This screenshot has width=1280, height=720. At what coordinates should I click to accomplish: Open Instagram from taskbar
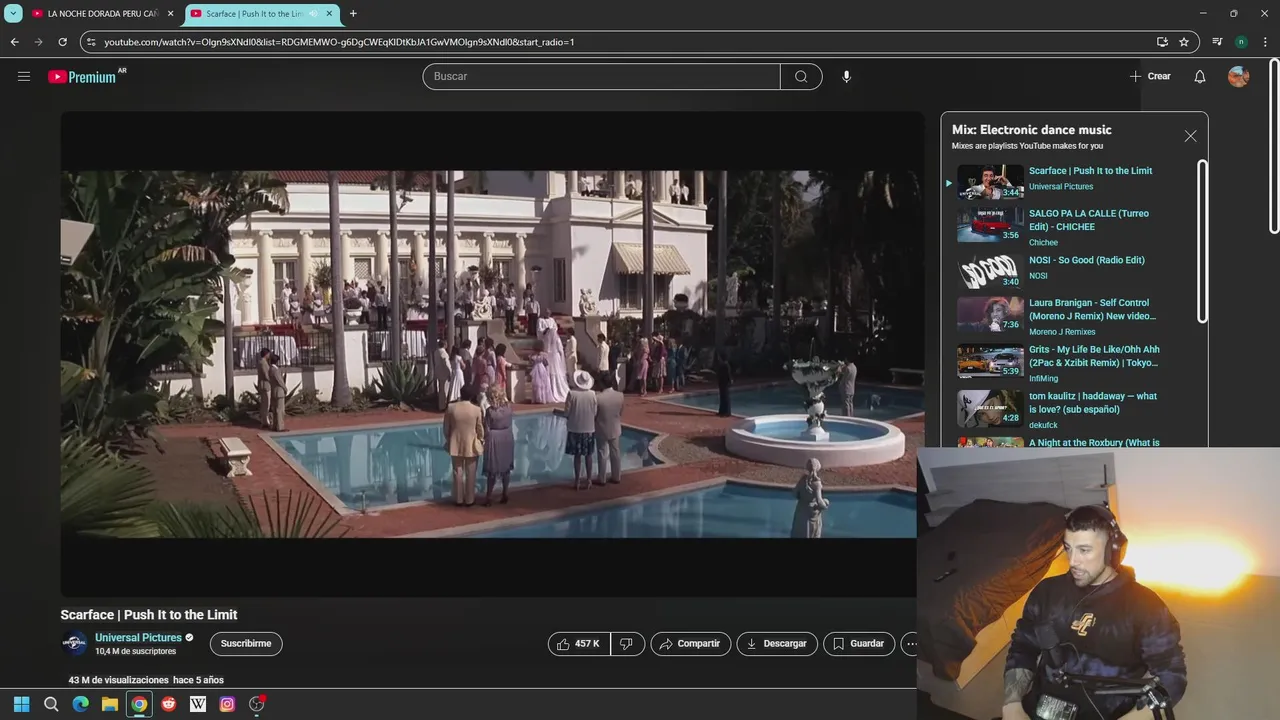(227, 704)
